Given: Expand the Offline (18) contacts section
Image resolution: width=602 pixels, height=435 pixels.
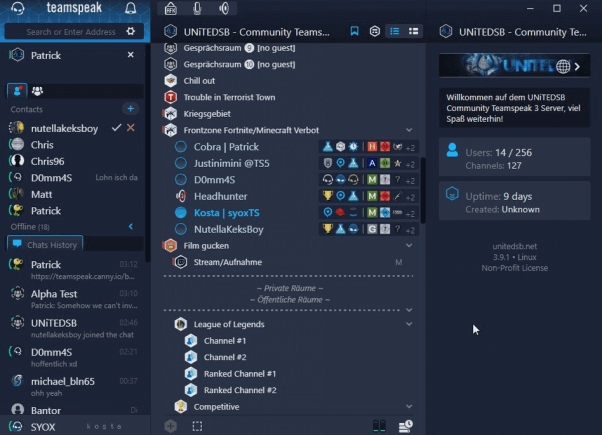Looking at the screenshot, I should point(131,227).
